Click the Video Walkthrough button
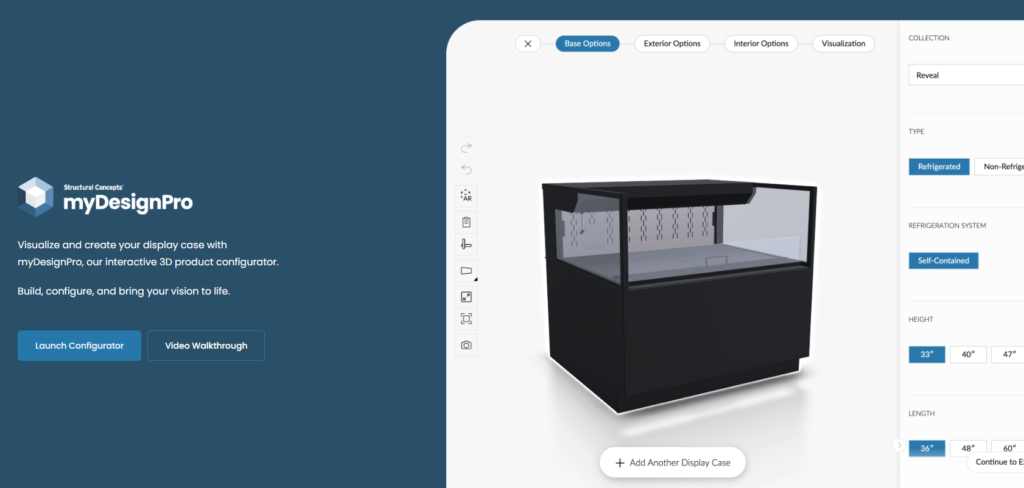 coord(206,346)
